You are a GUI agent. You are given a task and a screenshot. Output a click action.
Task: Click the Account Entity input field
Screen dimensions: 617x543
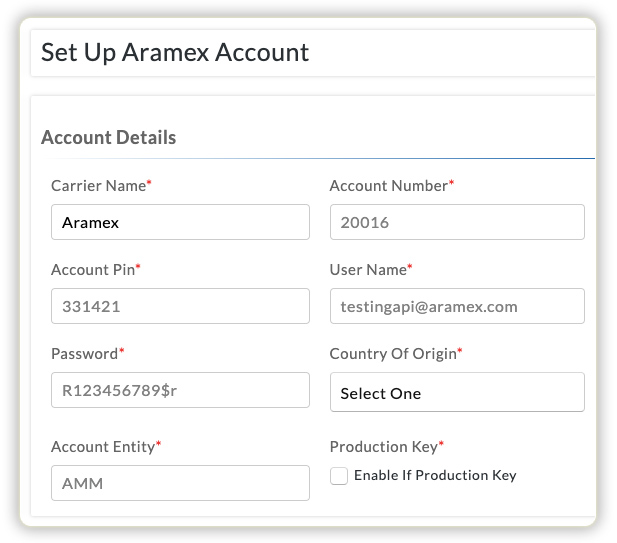point(180,483)
